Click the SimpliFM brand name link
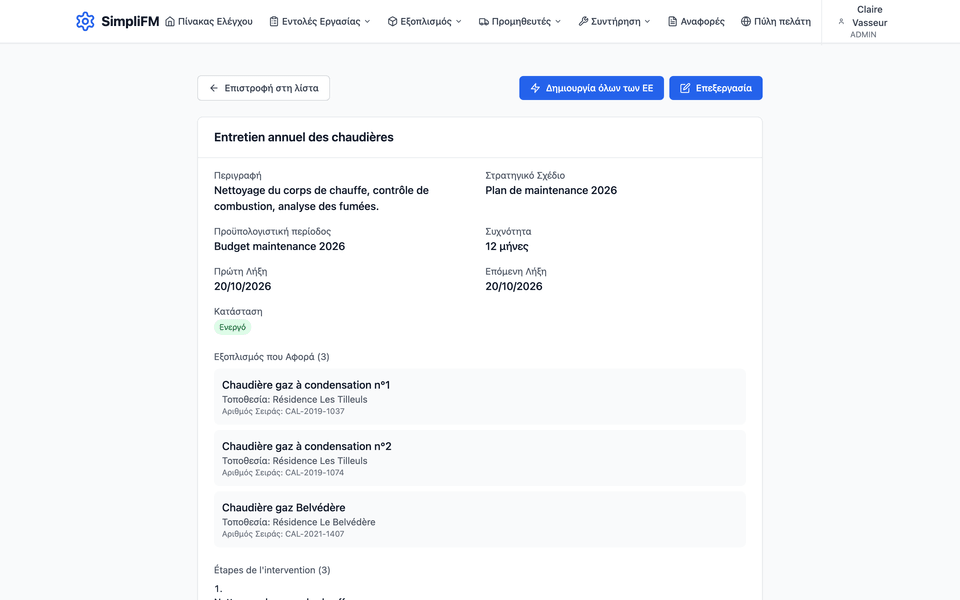 click(130, 21)
